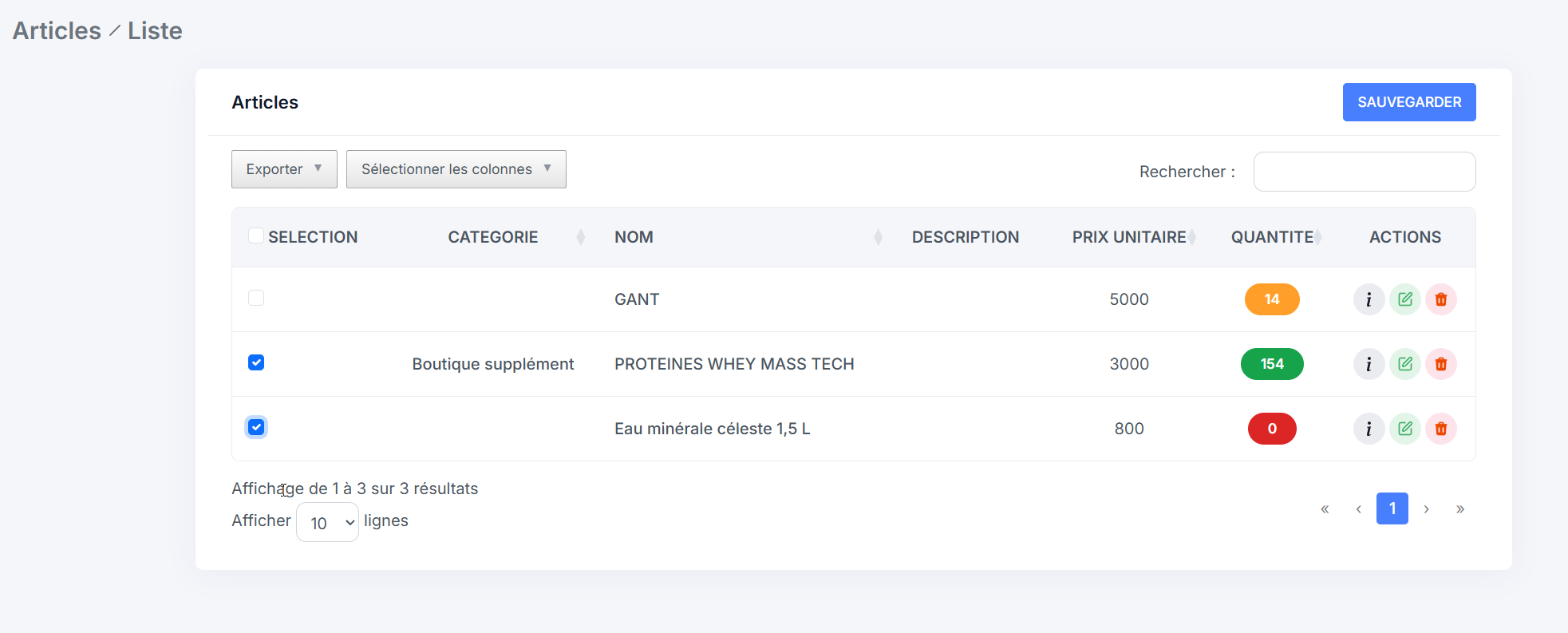This screenshot has width=1568, height=633.
Task: View info for the GANT article
Action: [1369, 299]
